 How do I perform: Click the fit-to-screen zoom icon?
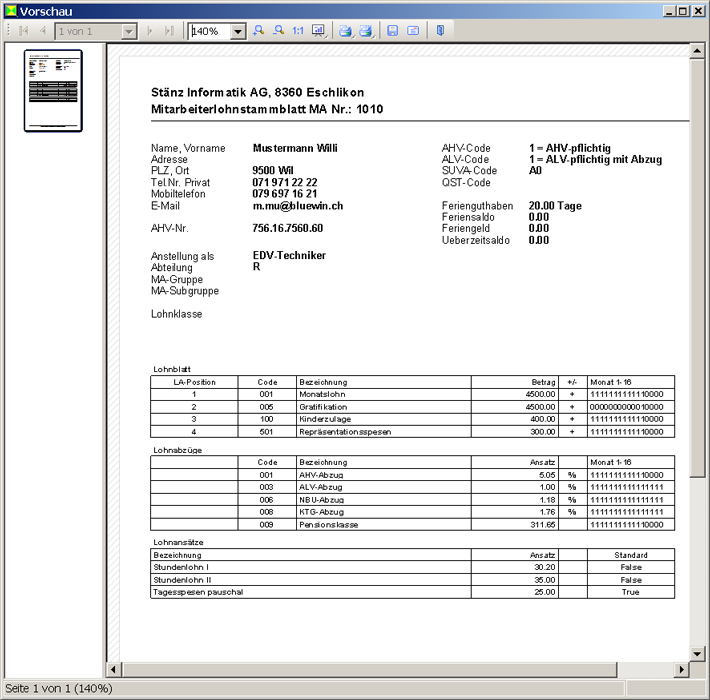click(319, 31)
